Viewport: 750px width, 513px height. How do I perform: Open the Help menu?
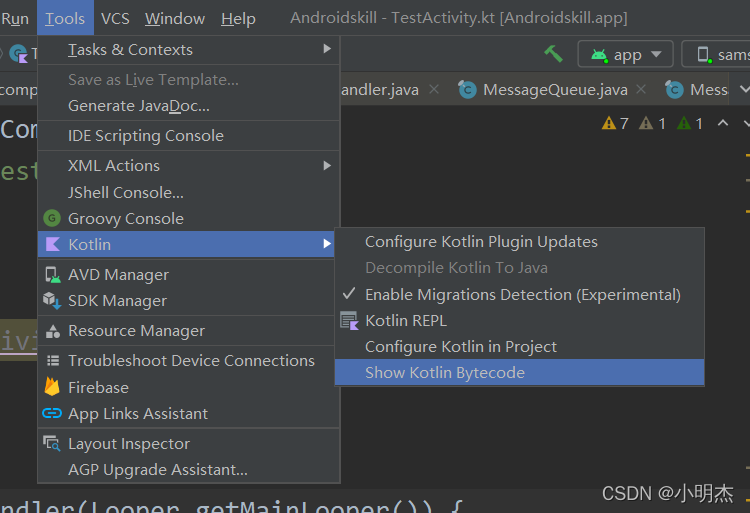[x=238, y=19]
